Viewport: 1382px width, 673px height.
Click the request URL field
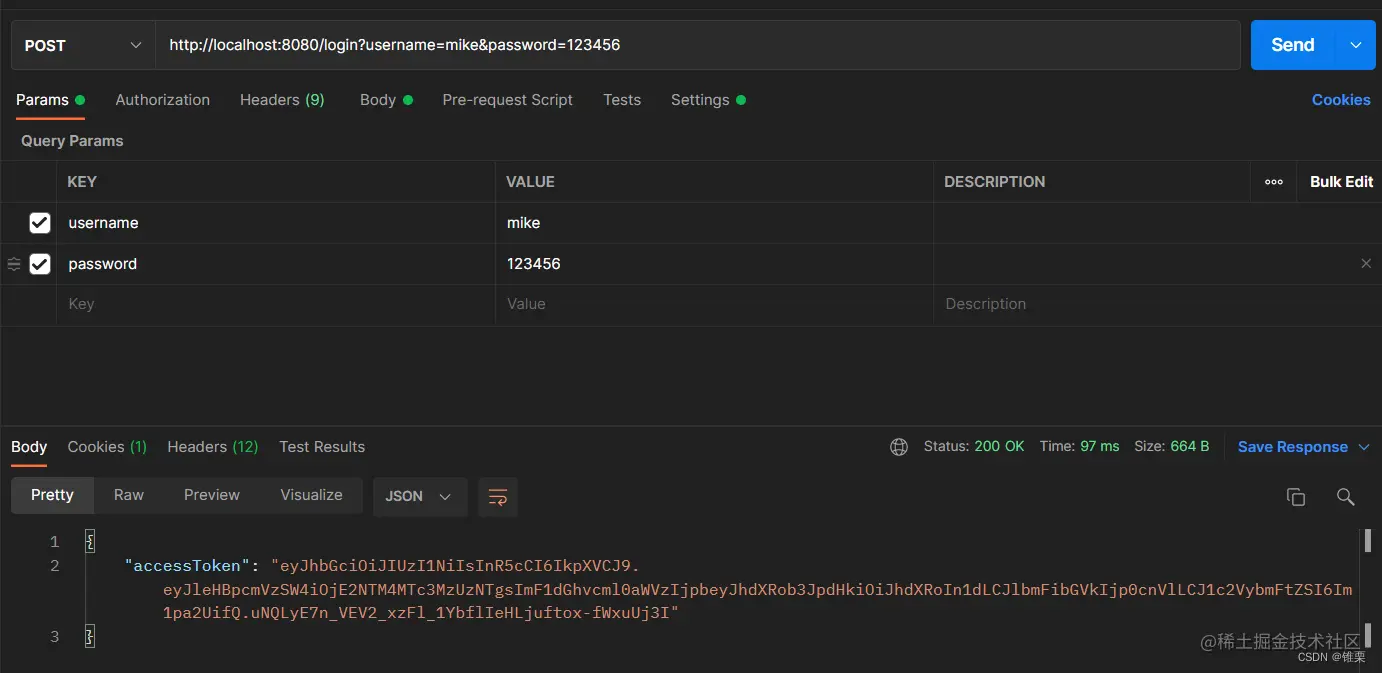point(698,45)
